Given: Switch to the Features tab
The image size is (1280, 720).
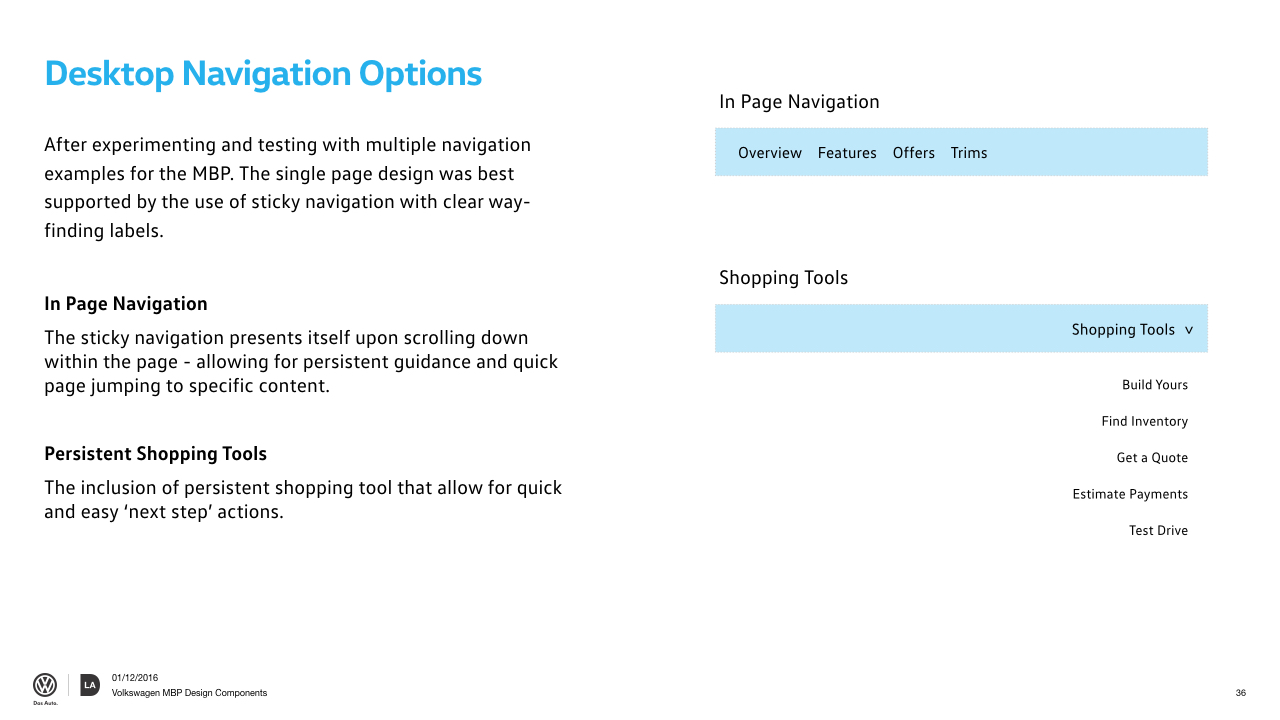Looking at the screenshot, I should click(847, 153).
